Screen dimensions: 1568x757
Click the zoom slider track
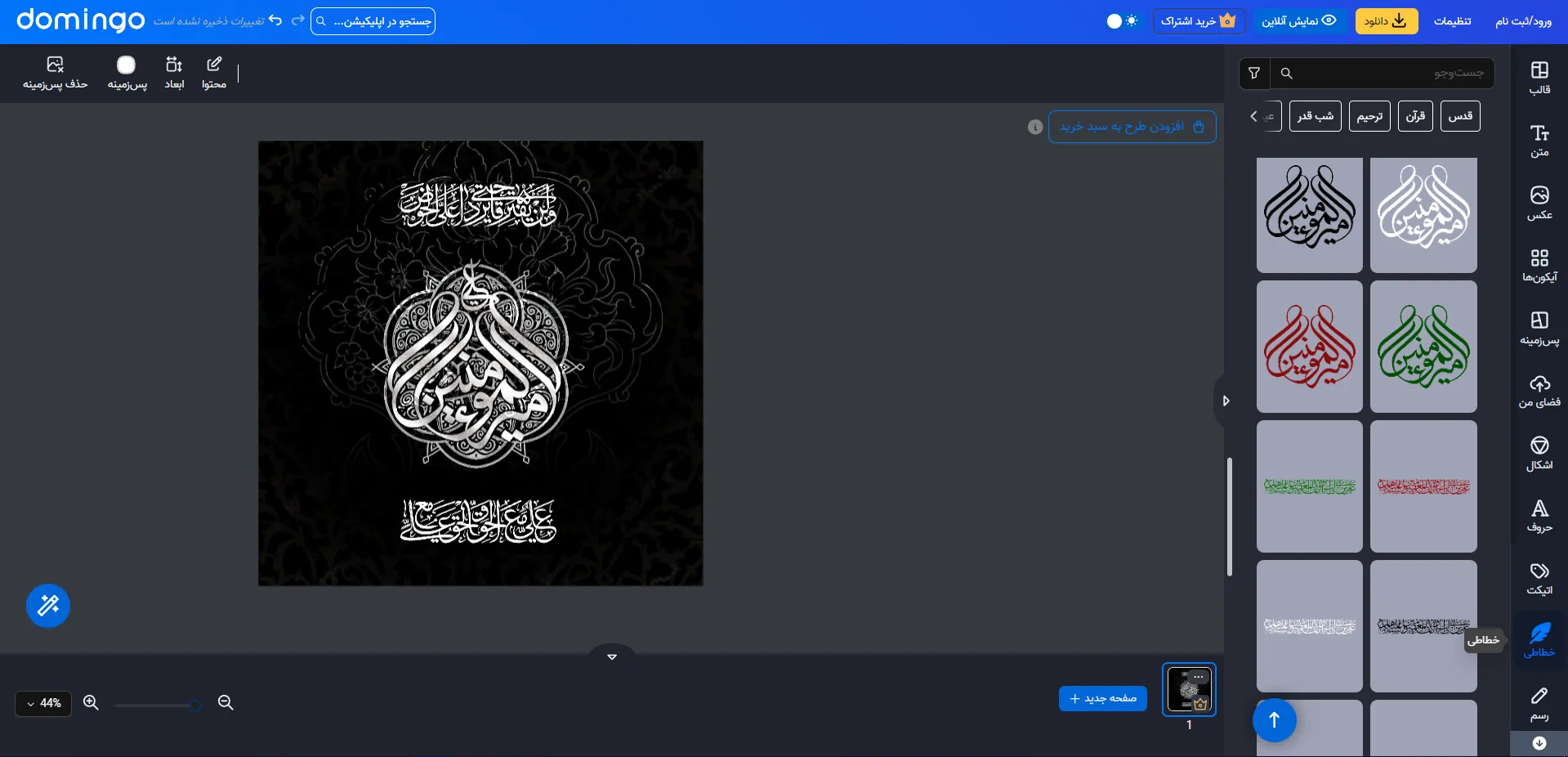click(x=158, y=705)
